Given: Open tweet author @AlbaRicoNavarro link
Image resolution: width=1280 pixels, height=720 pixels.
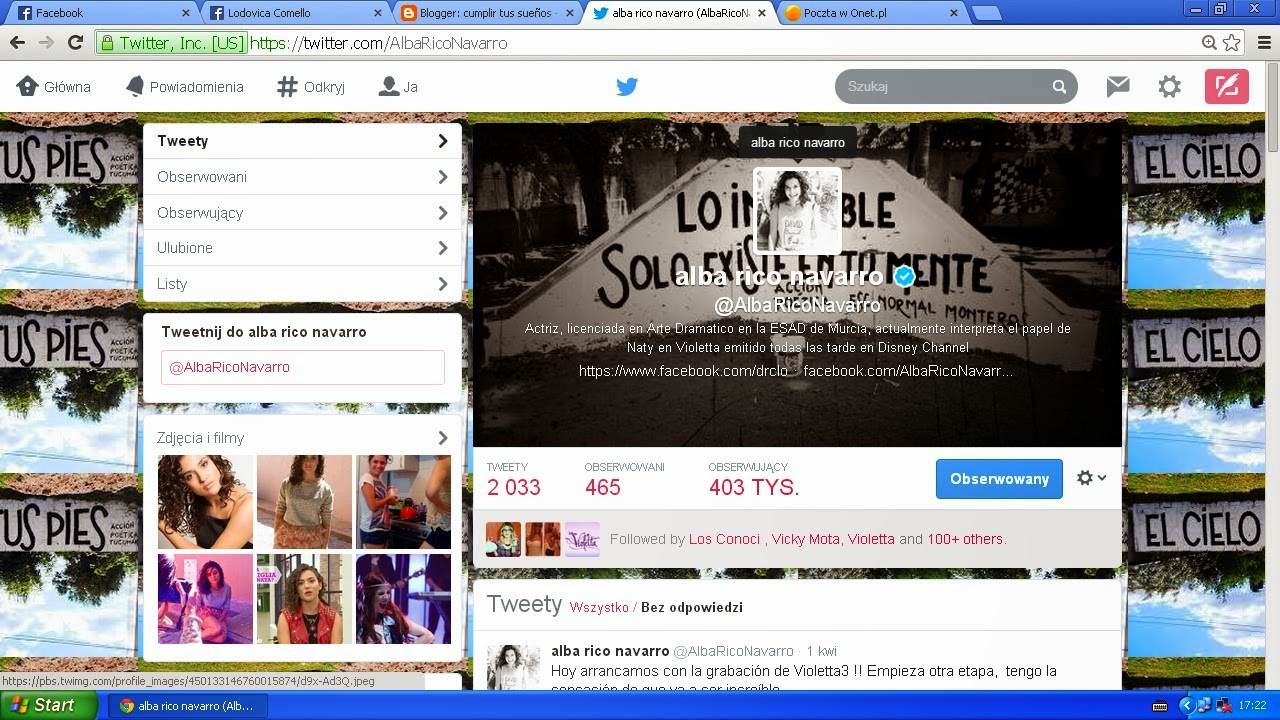Looking at the screenshot, I should (733, 651).
